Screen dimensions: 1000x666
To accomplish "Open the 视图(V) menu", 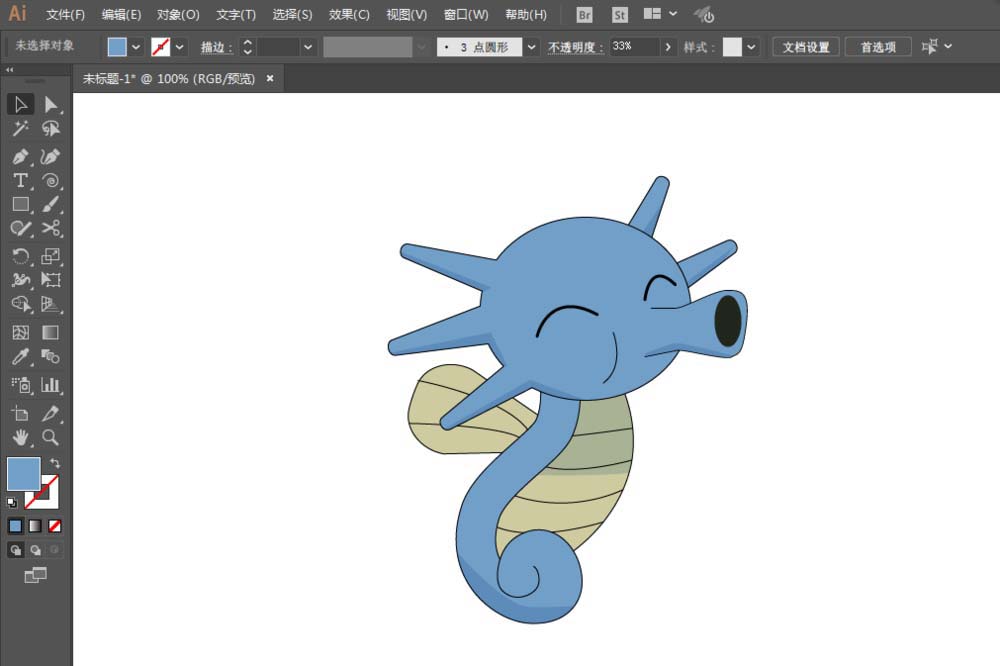I will 406,15.
